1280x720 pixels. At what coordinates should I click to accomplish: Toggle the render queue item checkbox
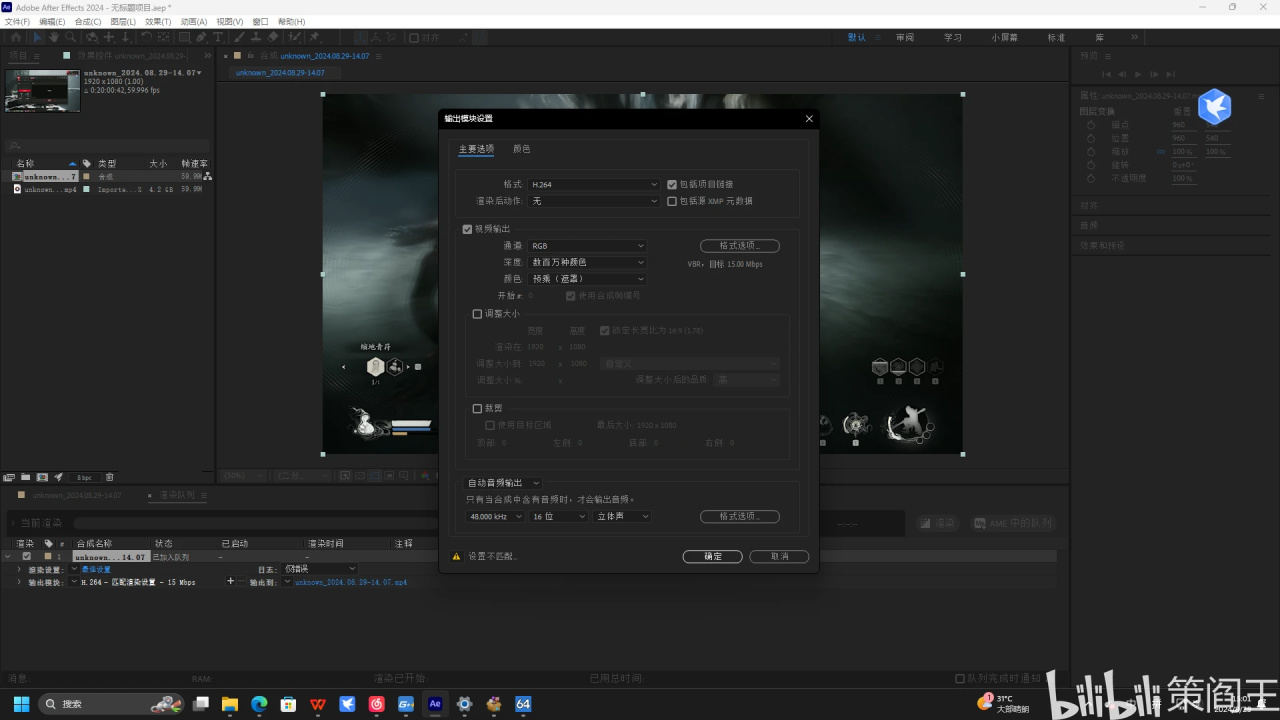(27, 557)
